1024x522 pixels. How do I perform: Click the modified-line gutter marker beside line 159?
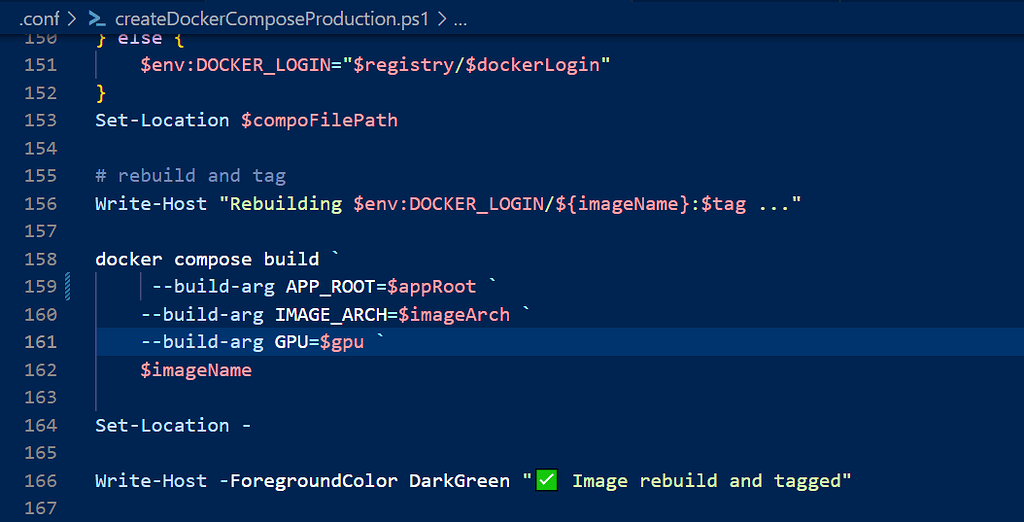tap(68, 287)
